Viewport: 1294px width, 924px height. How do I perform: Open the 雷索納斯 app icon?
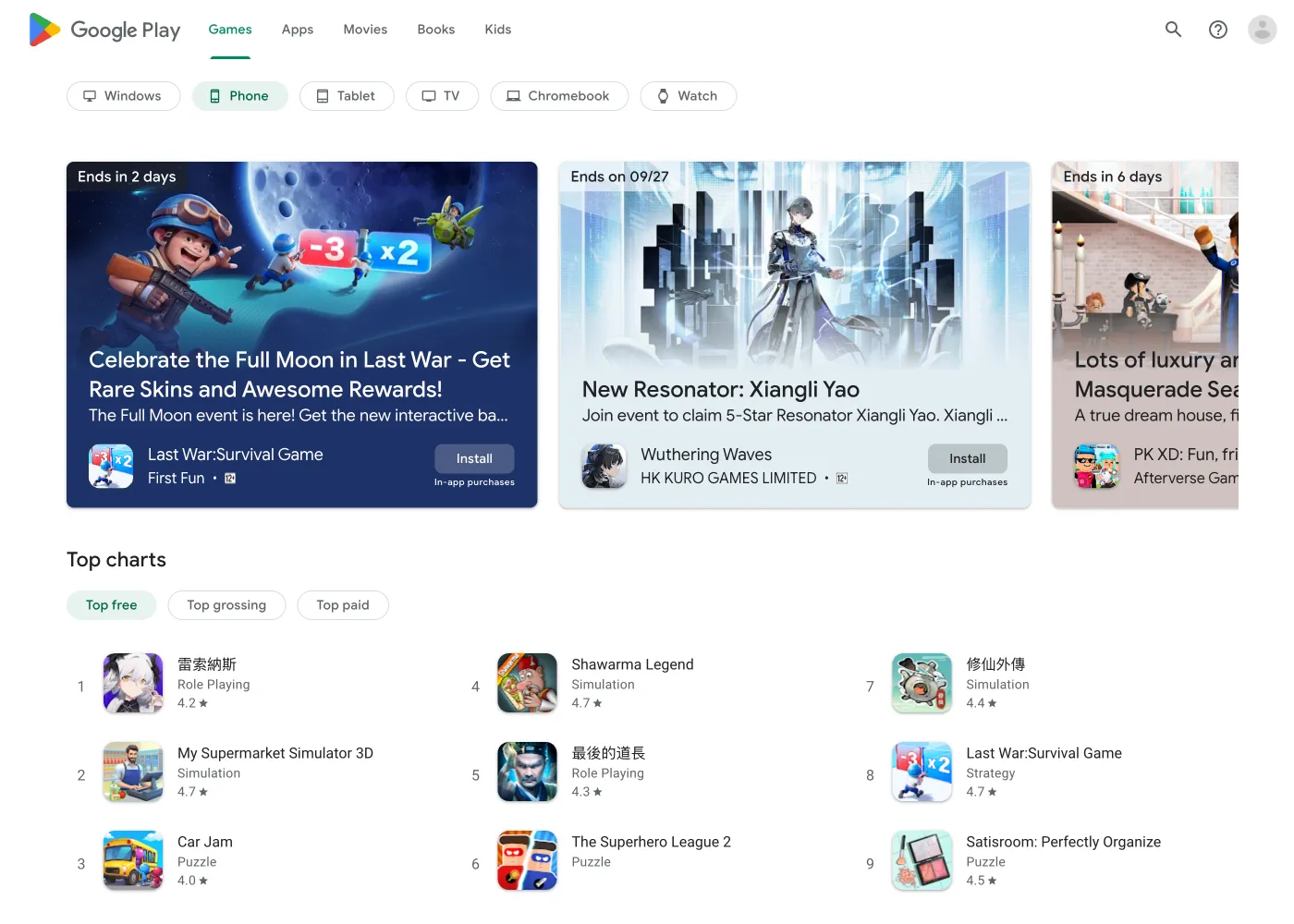tap(133, 683)
